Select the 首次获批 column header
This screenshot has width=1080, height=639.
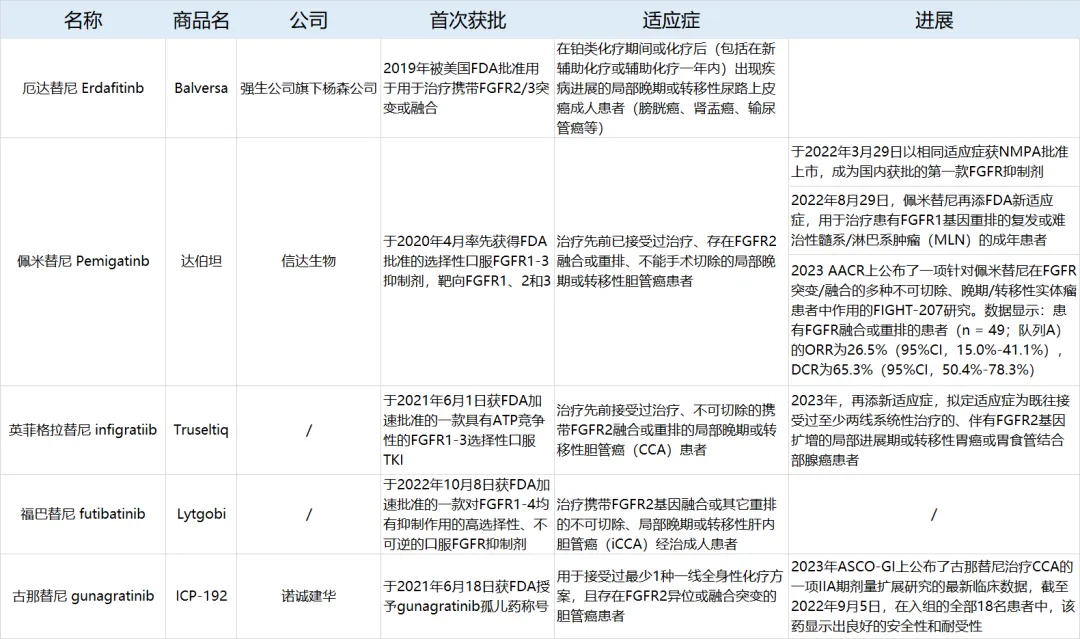[x=467, y=20]
